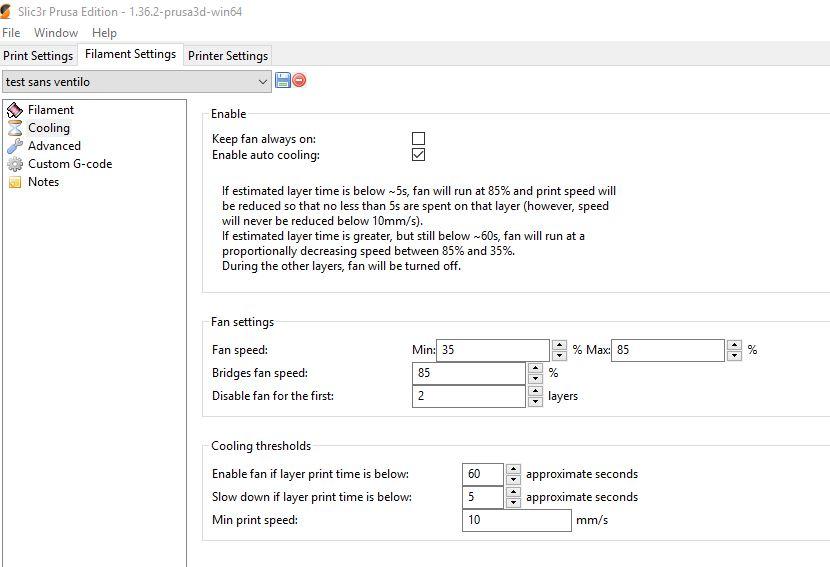Open the 'test sans ventilo' preset dropdown
Screen dimensions: 830x567
click(x=137, y=82)
